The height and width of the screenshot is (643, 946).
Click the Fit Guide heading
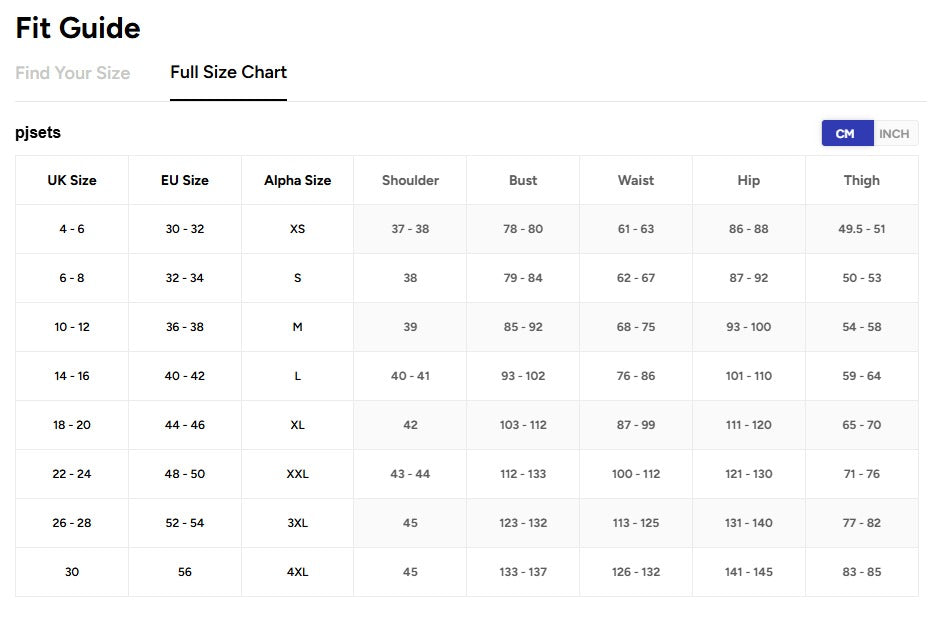tap(78, 28)
